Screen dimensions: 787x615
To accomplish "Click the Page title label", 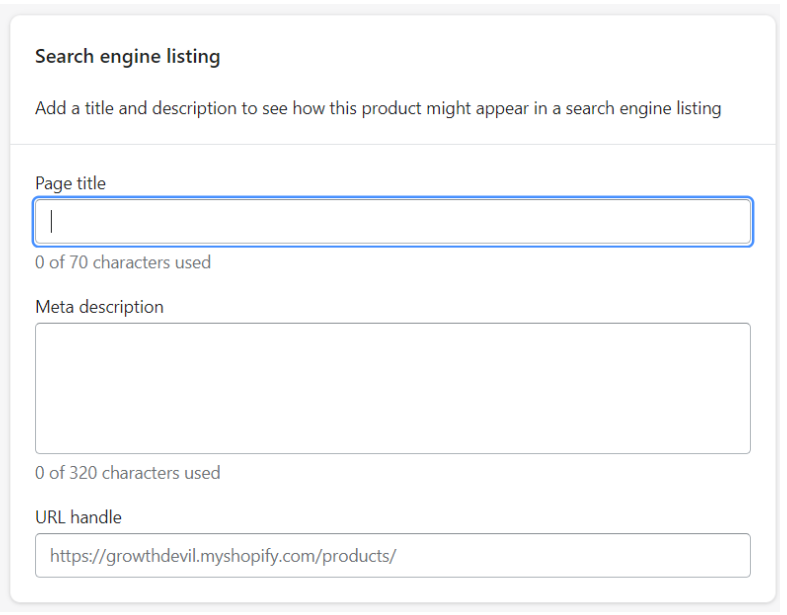I will pos(70,183).
